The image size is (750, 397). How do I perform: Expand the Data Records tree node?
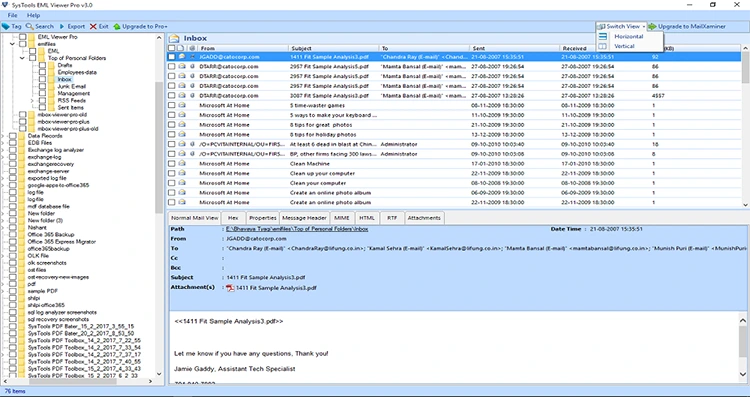click(x=2, y=136)
